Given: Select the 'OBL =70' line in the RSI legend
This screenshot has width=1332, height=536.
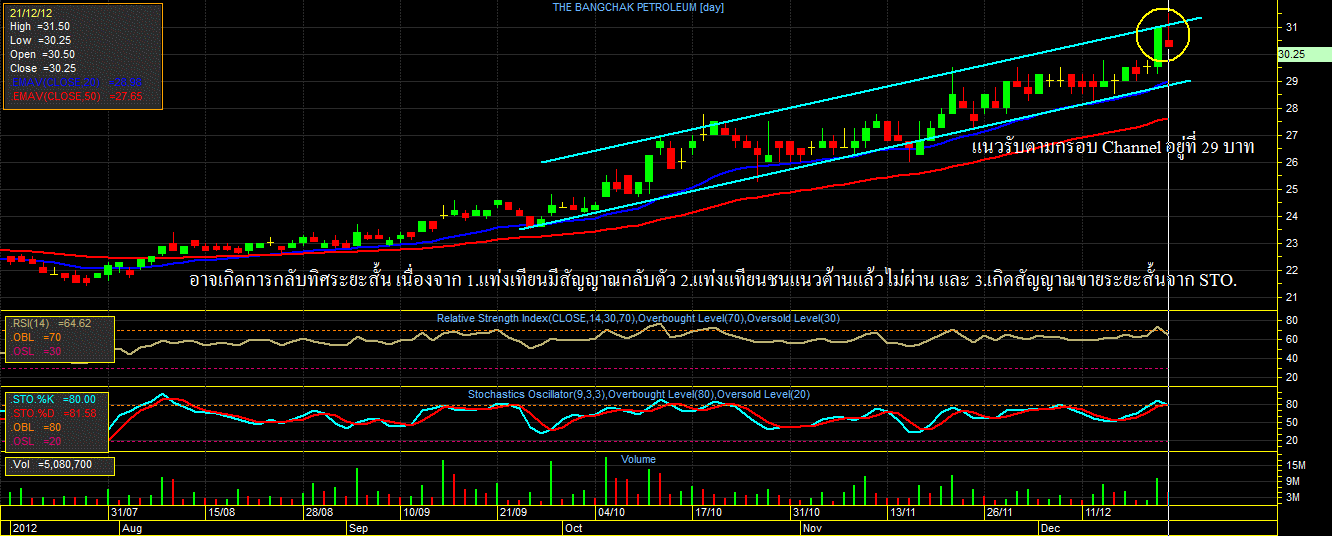Looking at the screenshot, I should [36, 338].
